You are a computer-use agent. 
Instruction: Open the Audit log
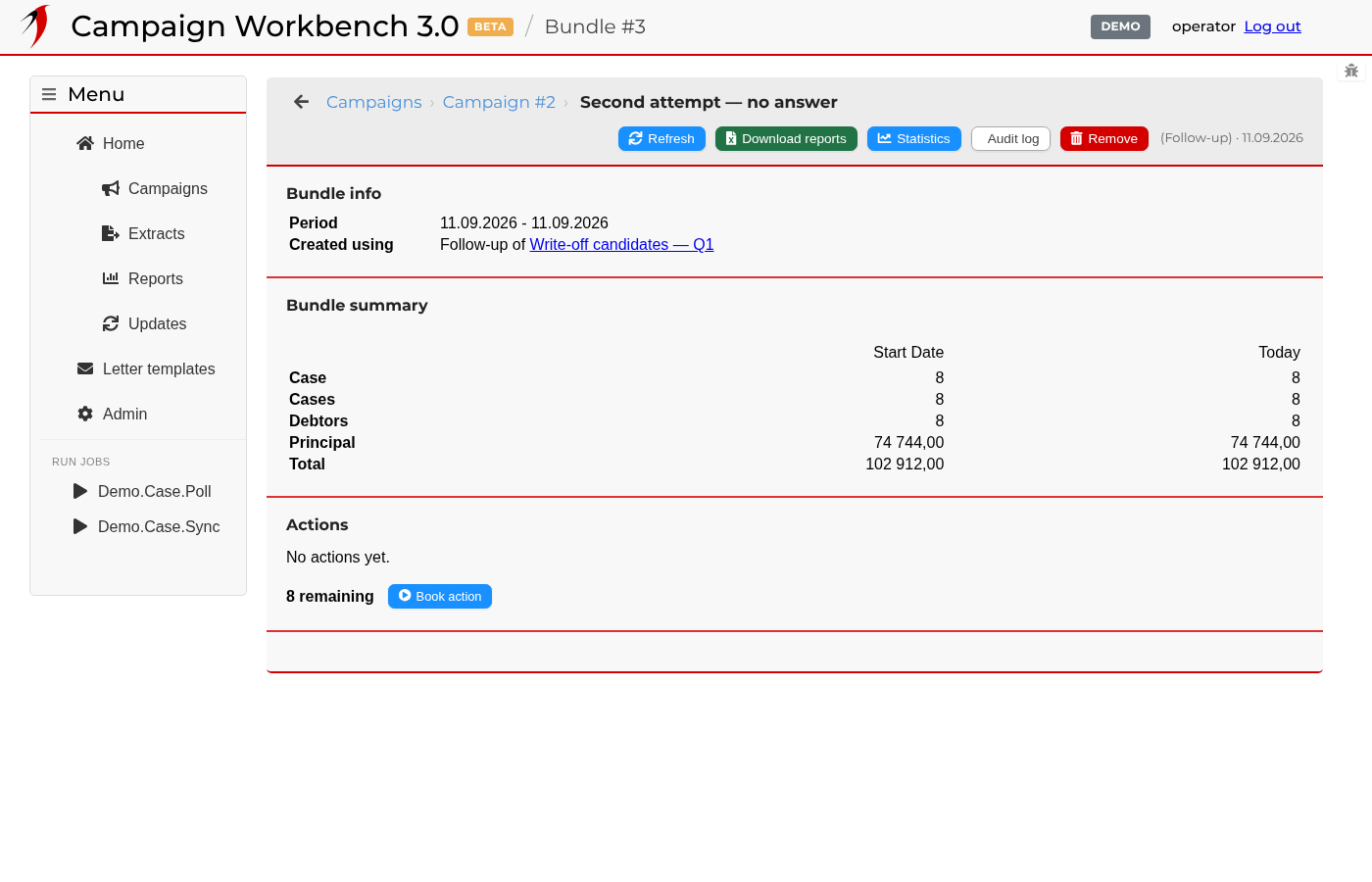pos(1011,138)
